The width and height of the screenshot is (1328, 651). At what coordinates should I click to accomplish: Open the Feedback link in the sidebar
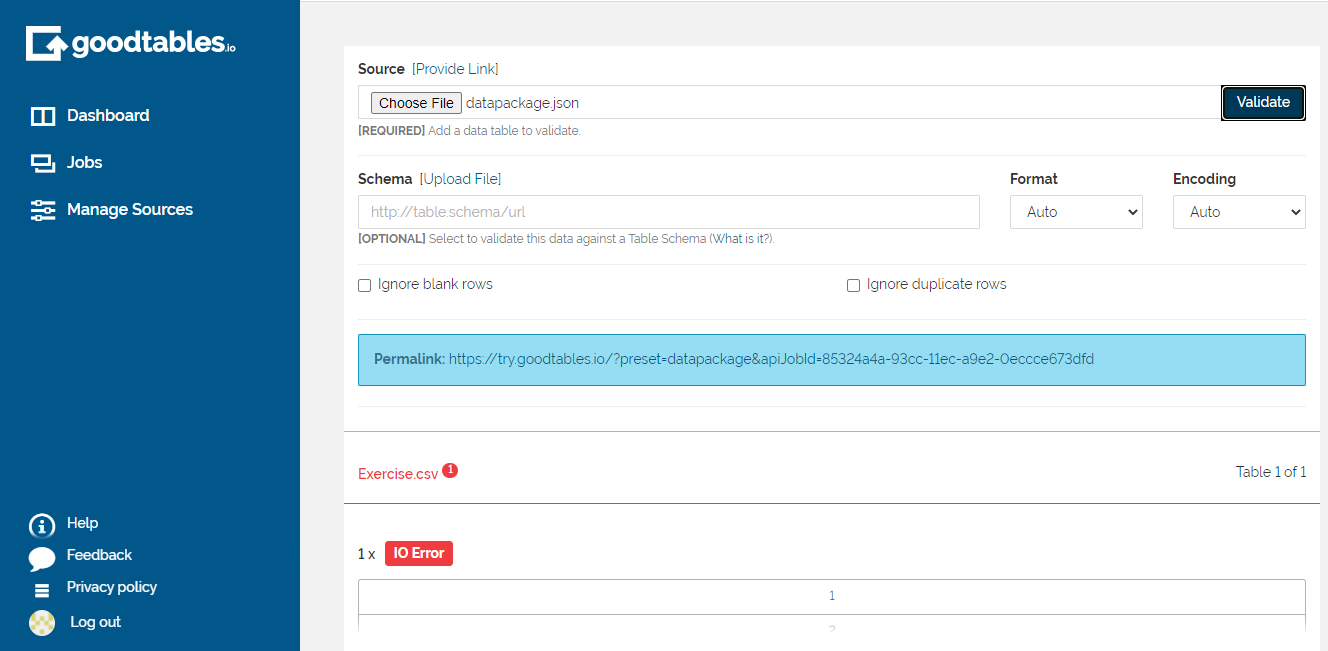99,555
